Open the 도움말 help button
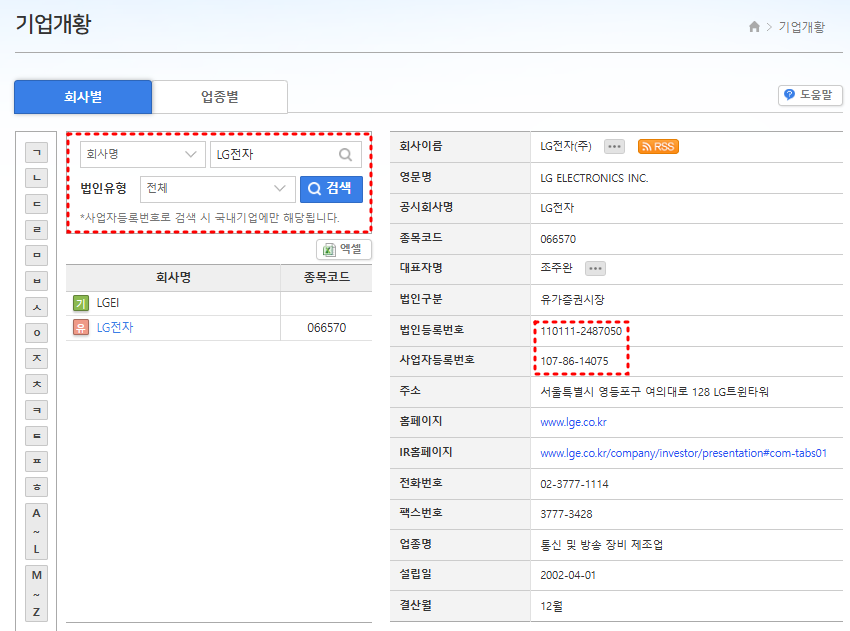This screenshot has height=631, width=850. (x=810, y=95)
